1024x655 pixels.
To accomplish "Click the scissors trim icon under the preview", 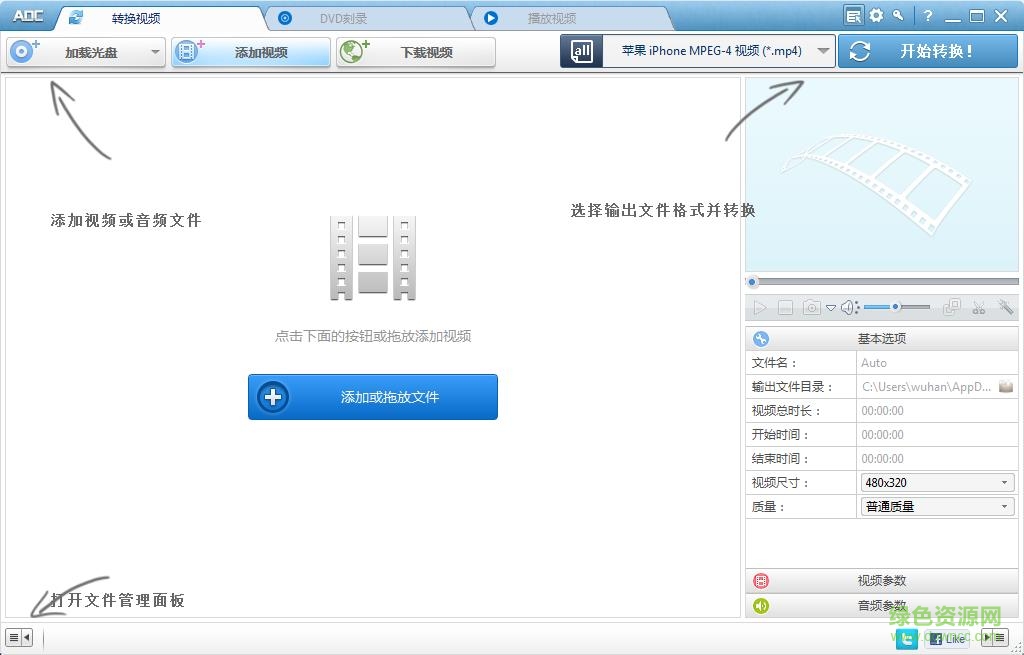I will click(979, 307).
